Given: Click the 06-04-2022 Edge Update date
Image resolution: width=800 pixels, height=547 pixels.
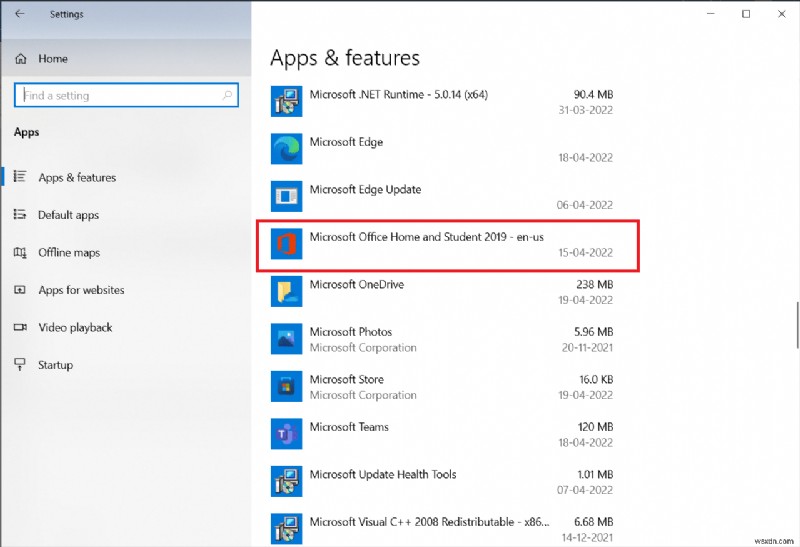Looking at the screenshot, I should (x=585, y=205).
